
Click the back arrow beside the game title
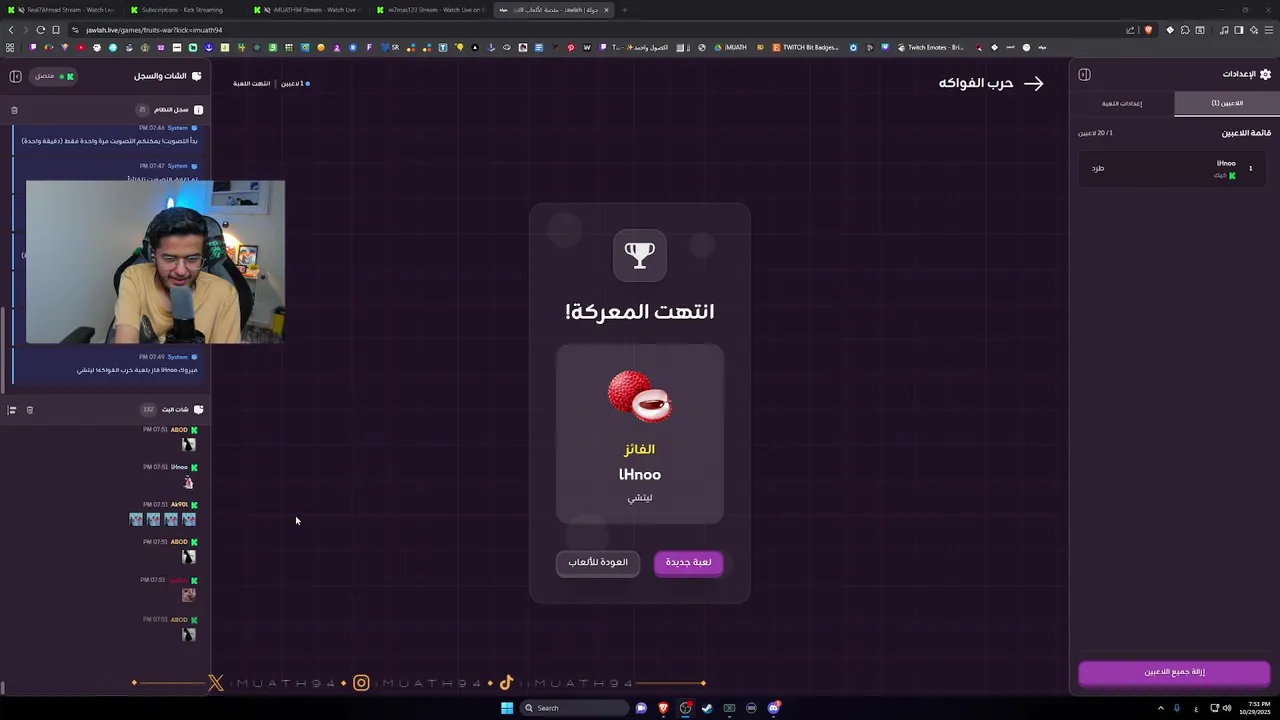1033,84
